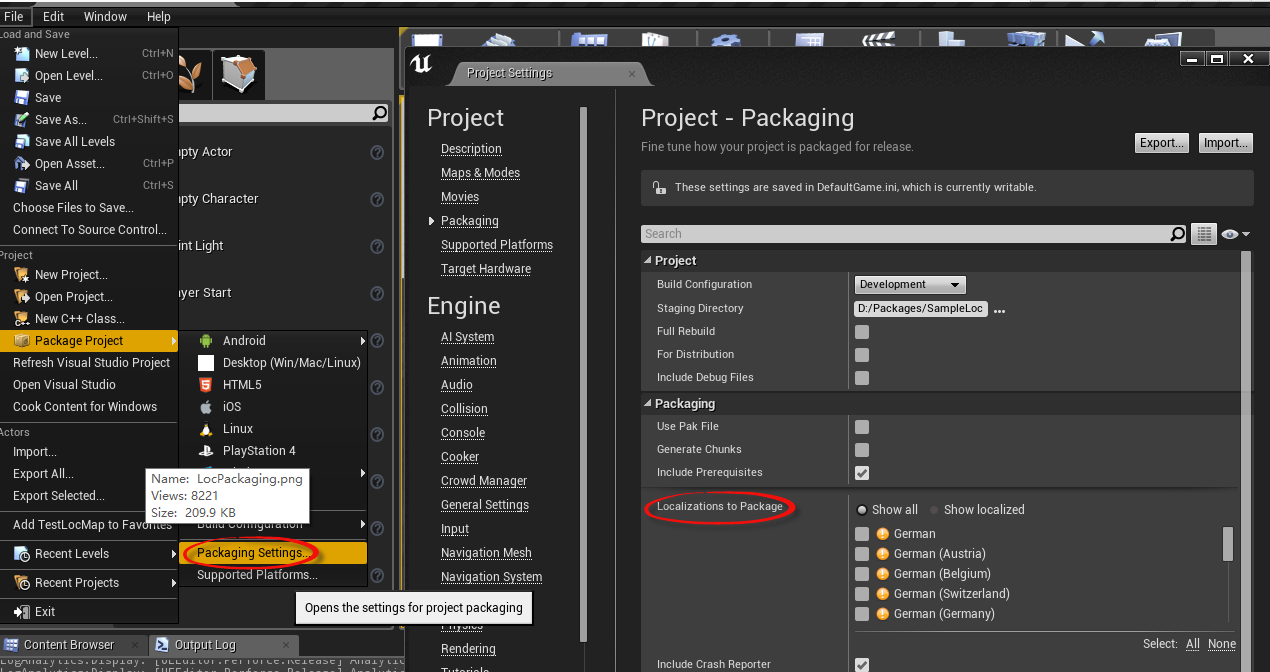
Task: Open the Maps & Modes settings category
Action: pos(480,173)
